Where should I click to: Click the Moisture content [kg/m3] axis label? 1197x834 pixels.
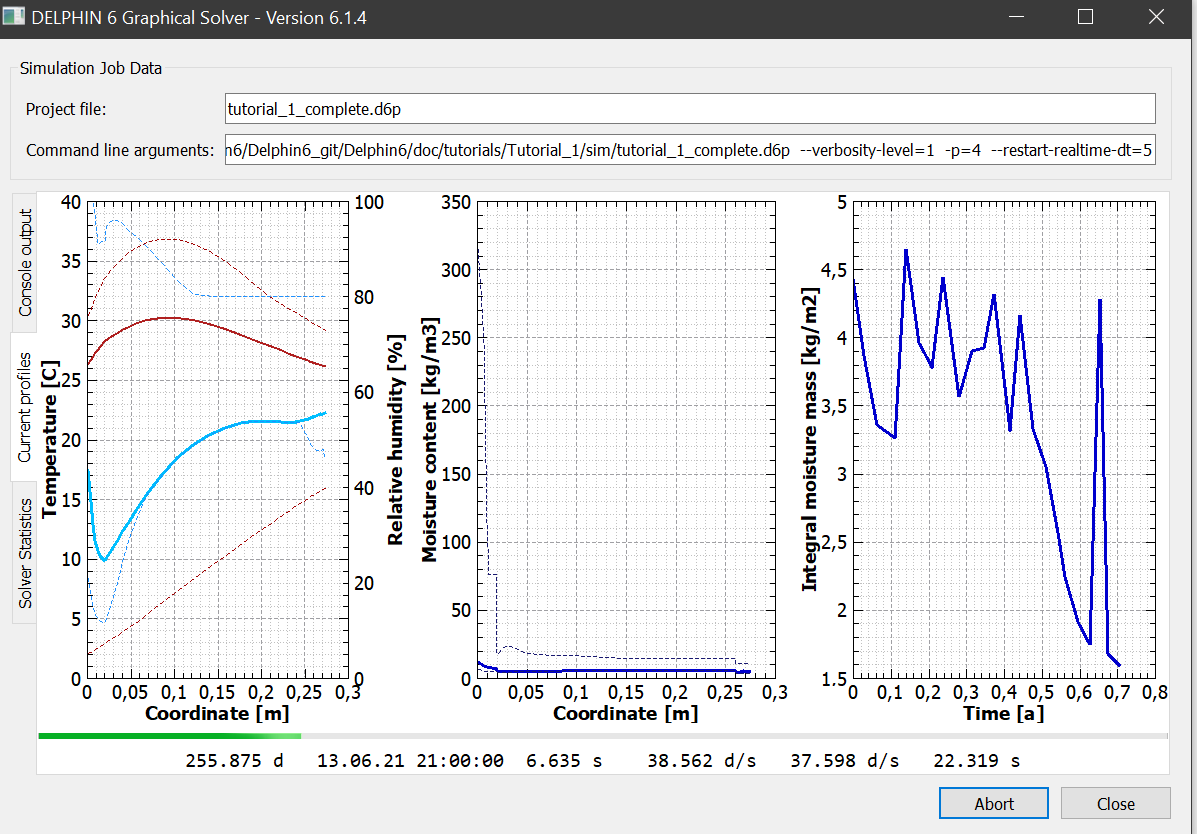[x=430, y=440]
